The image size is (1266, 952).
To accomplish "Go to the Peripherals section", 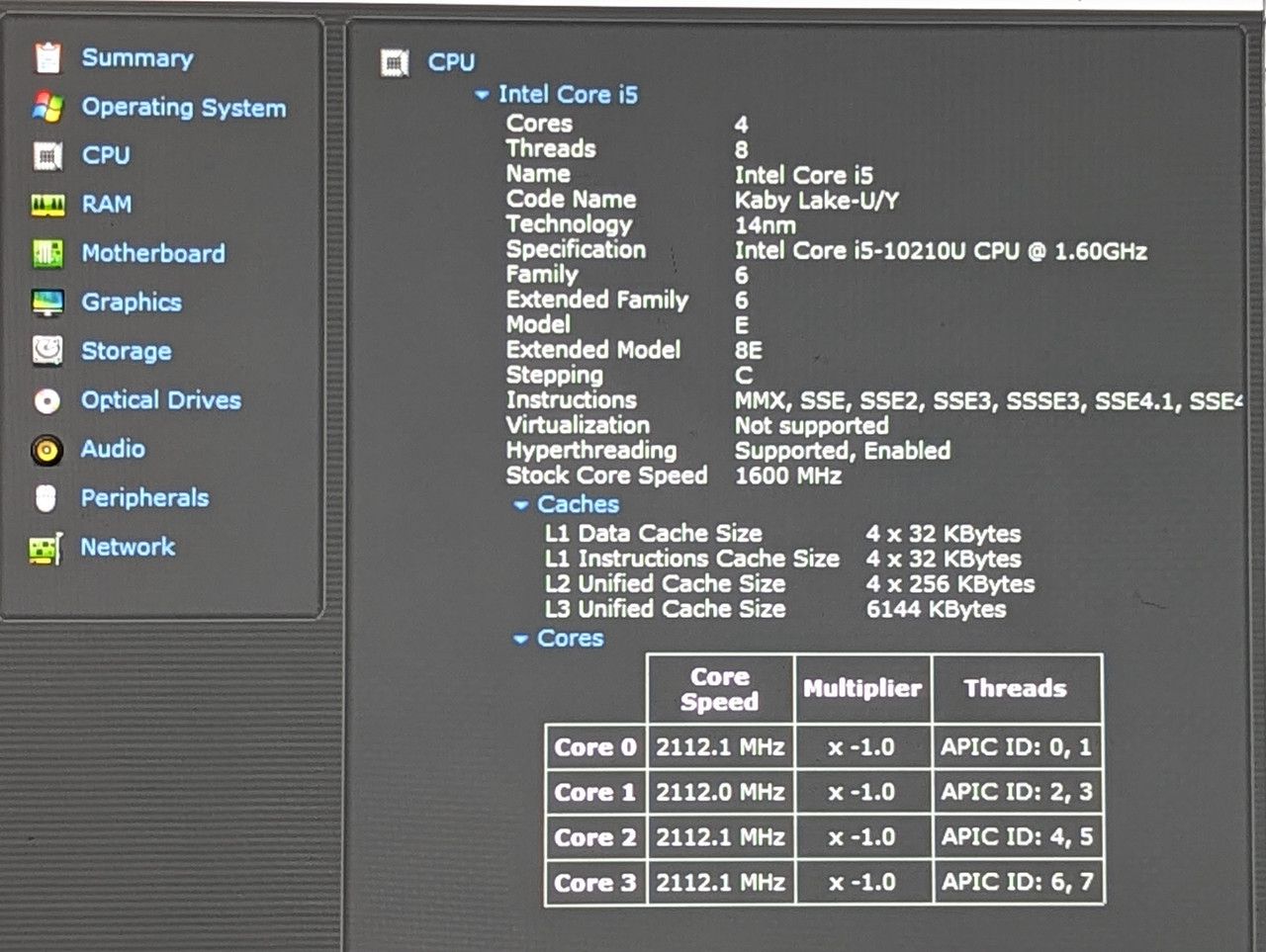I will pos(144,498).
